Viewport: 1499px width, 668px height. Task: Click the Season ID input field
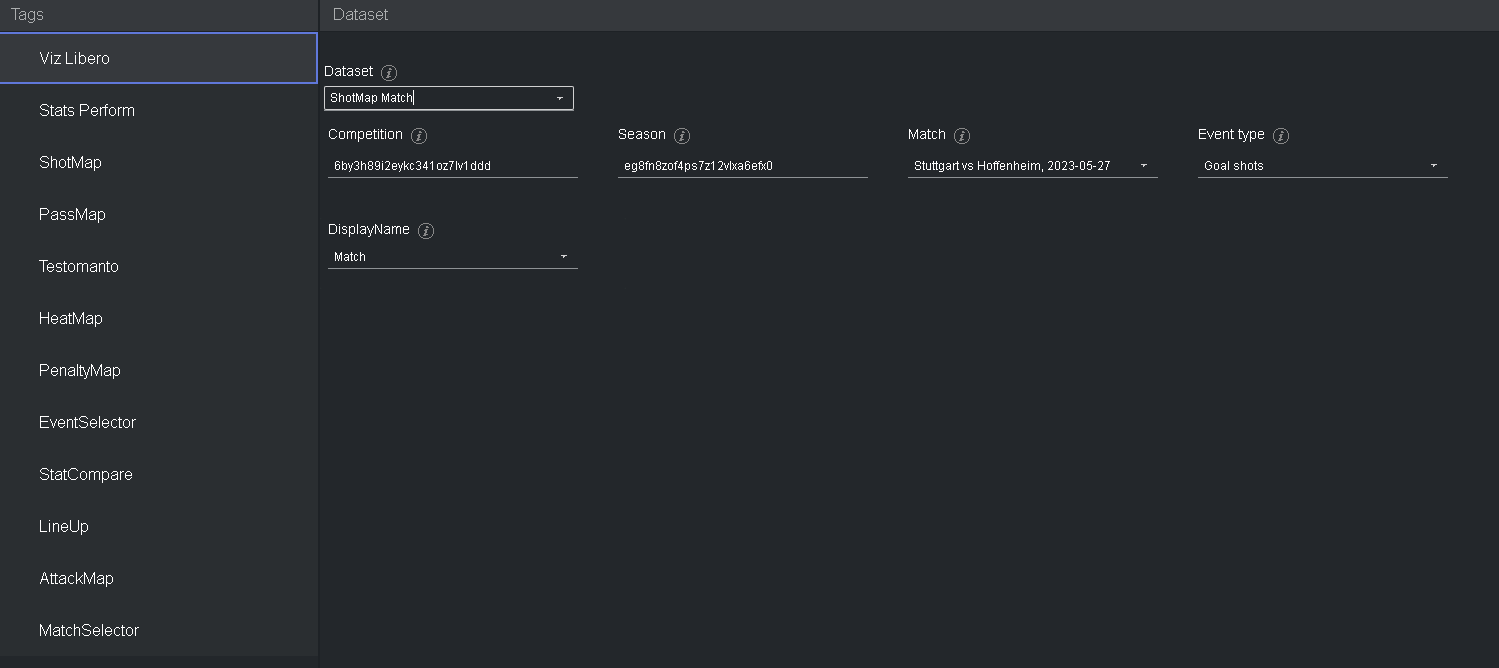pyautogui.click(x=742, y=166)
